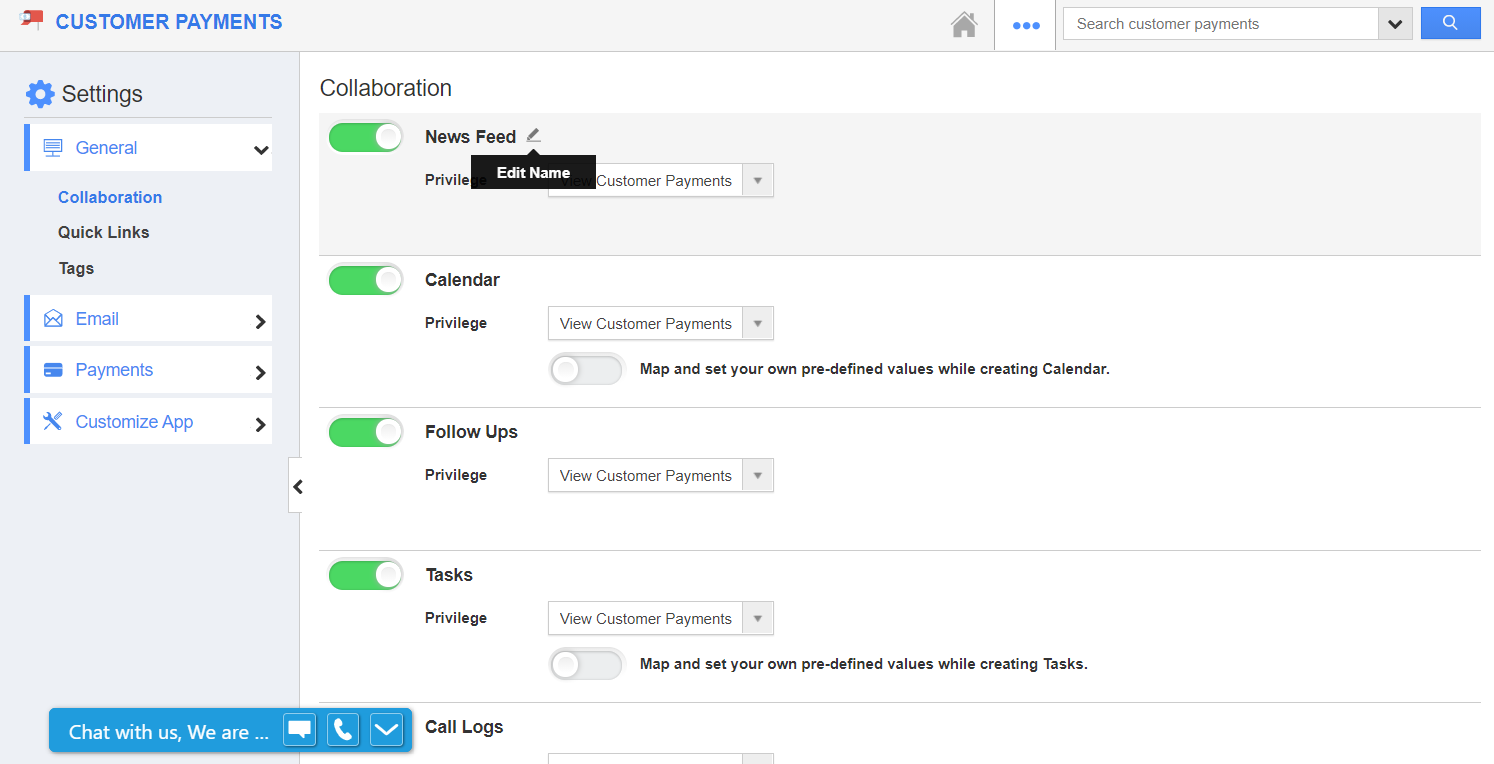1494x764 pixels.
Task: Click the home icon in top bar
Action: (x=963, y=25)
